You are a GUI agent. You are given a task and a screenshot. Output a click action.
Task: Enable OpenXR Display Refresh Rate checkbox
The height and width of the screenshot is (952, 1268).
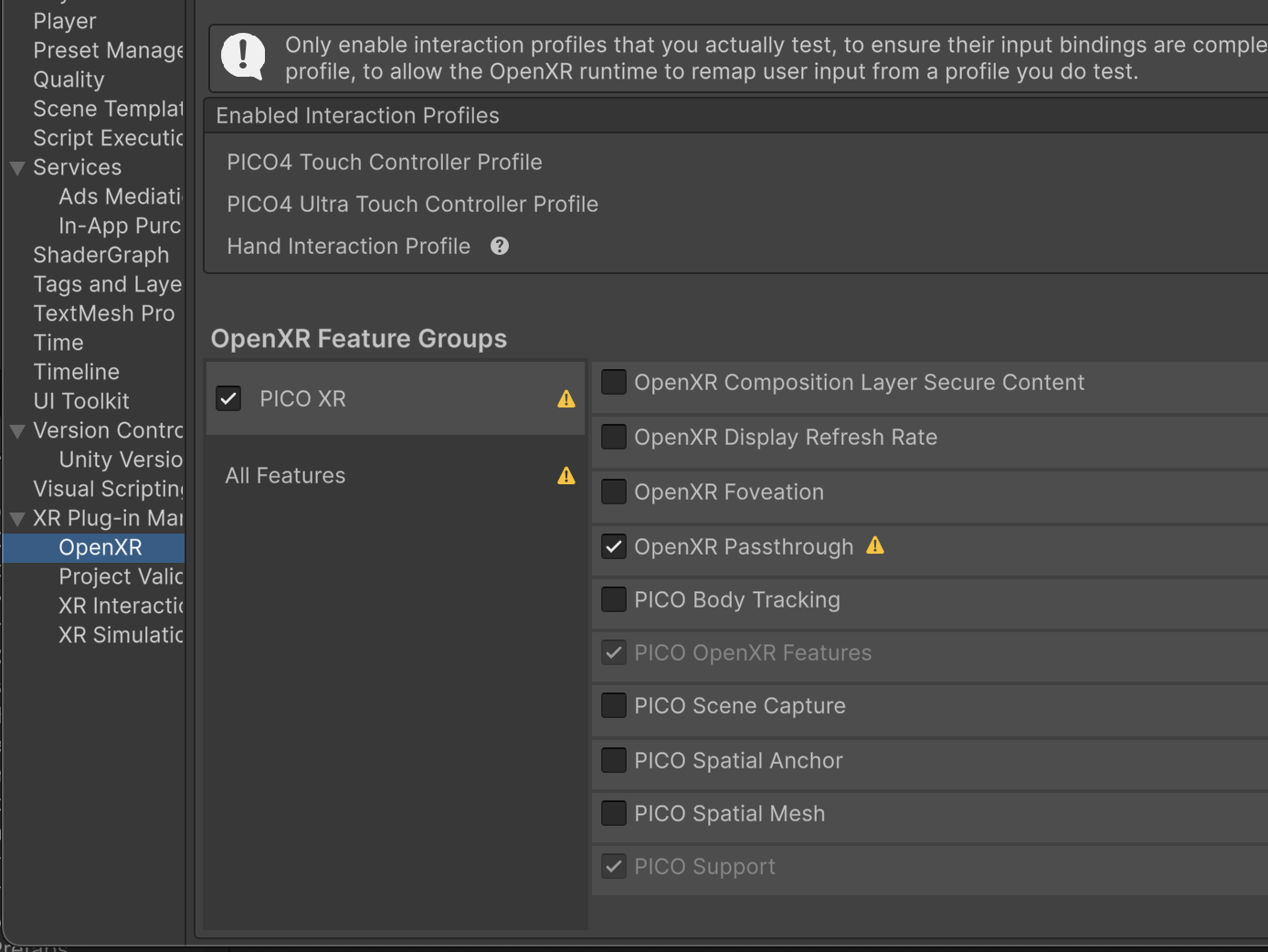(x=614, y=437)
